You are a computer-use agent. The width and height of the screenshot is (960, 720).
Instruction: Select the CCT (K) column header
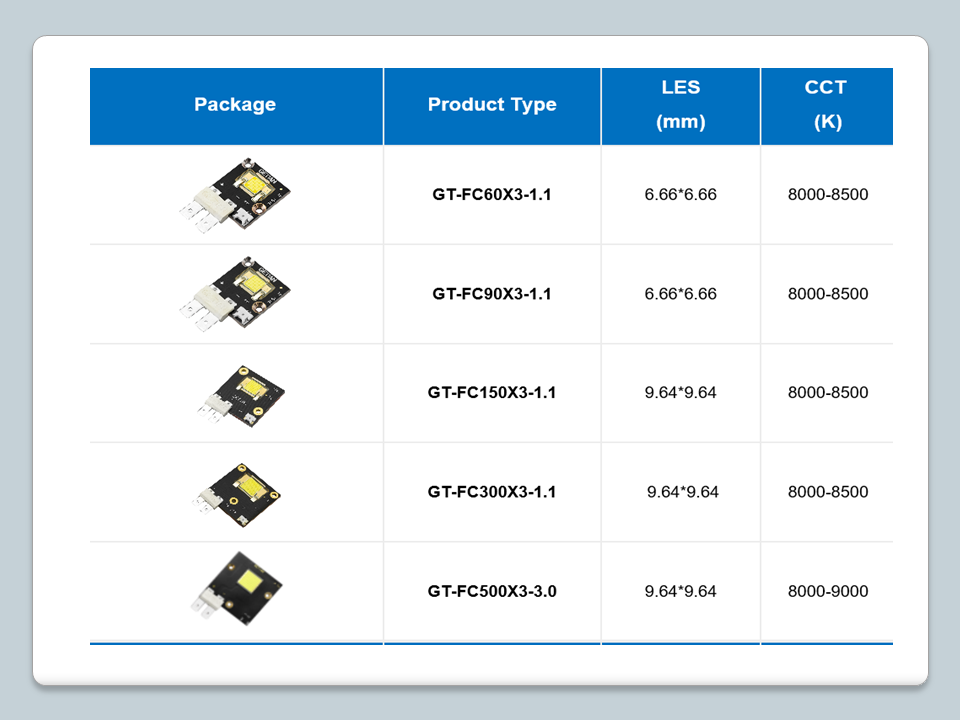click(x=826, y=105)
